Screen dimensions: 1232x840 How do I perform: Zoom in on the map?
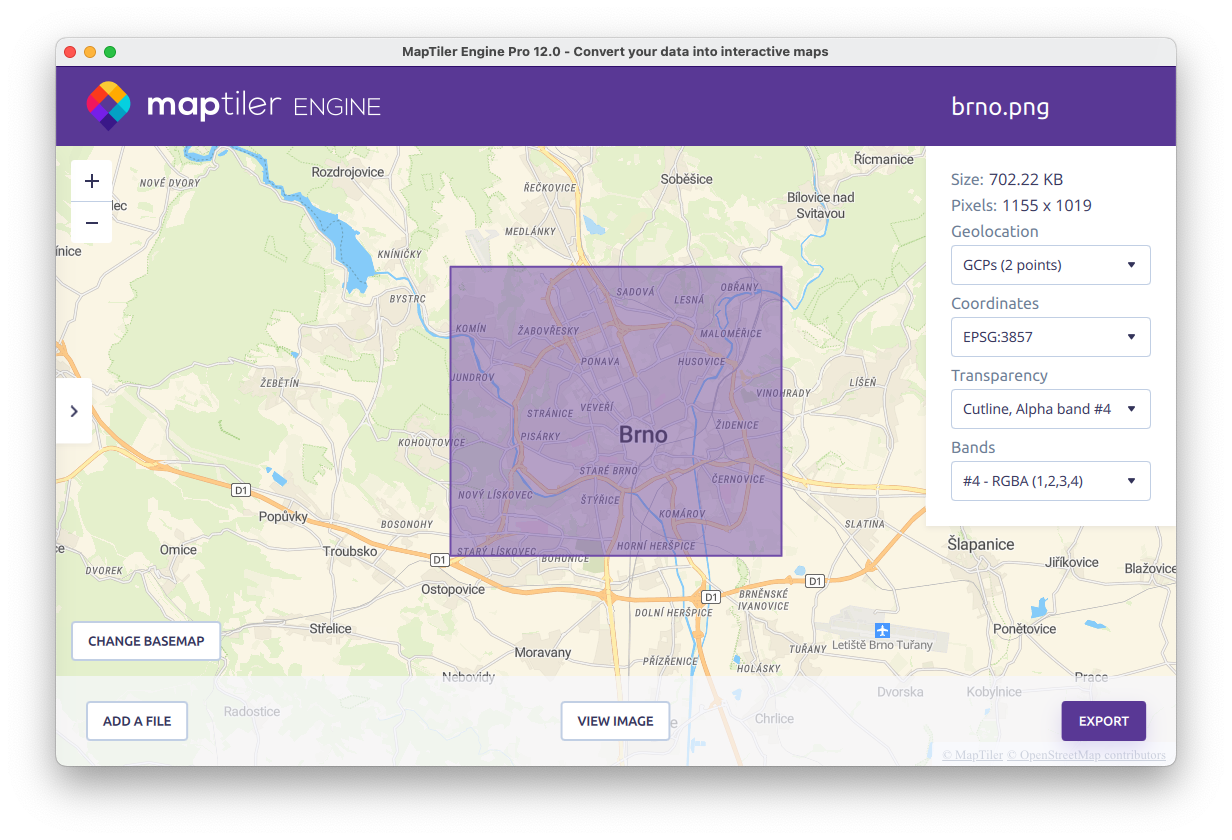(x=91, y=180)
